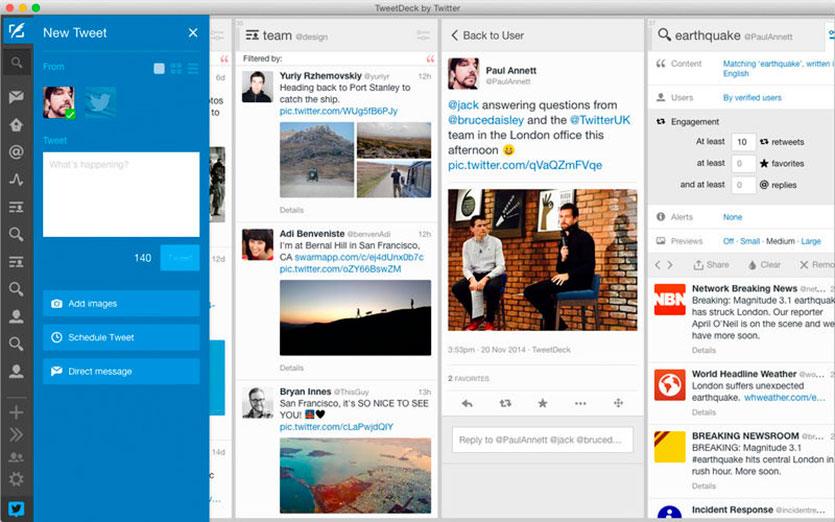835x522 pixels.
Task: Go Back to User in the detail column
Action: (x=488, y=35)
